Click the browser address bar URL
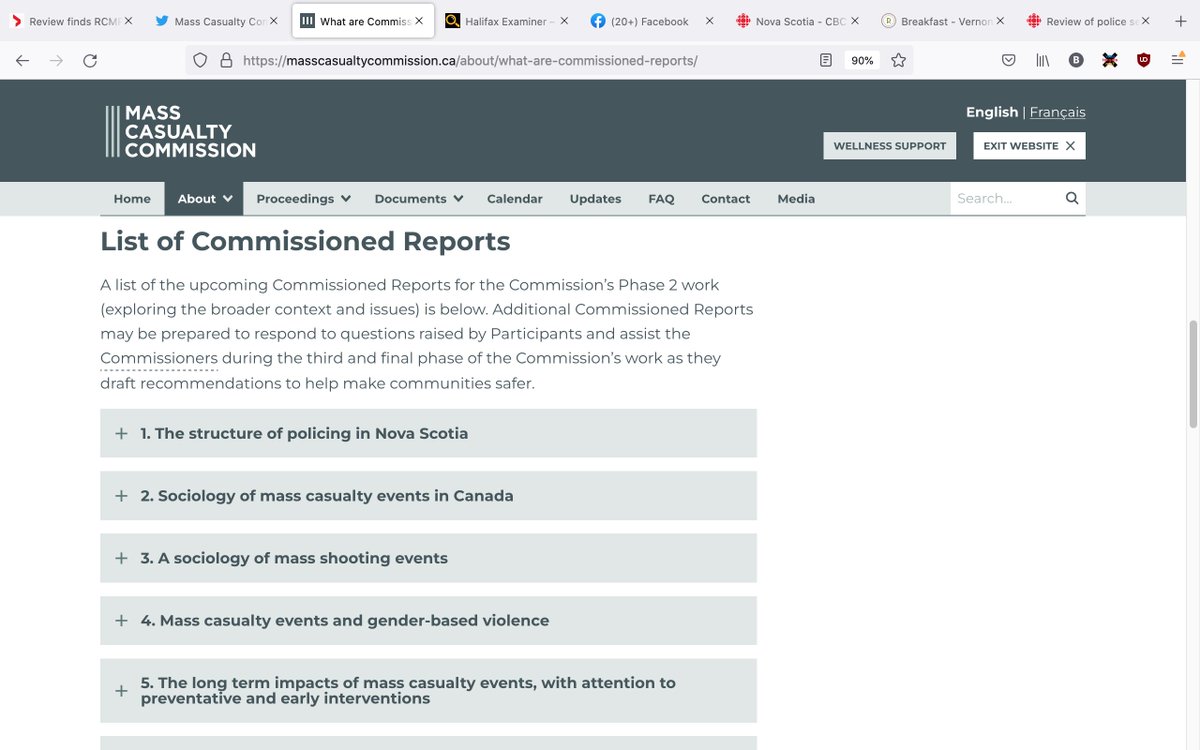1200x750 pixels. pos(470,60)
